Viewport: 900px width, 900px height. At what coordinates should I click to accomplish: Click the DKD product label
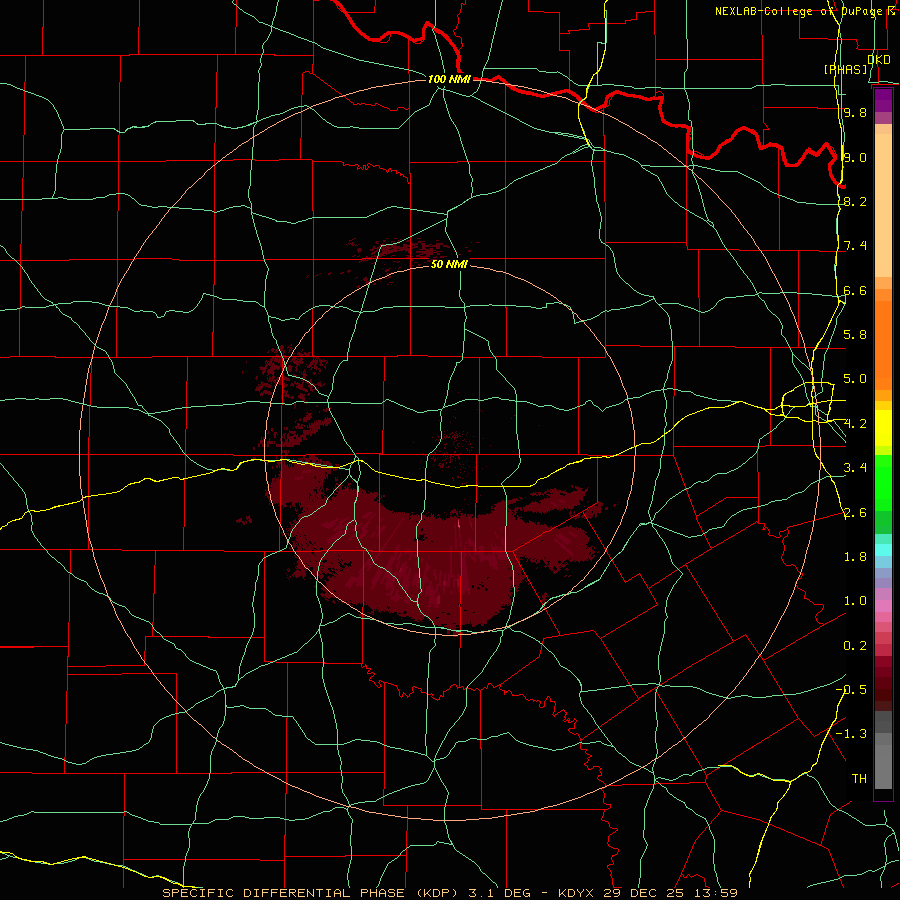[878, 59]
